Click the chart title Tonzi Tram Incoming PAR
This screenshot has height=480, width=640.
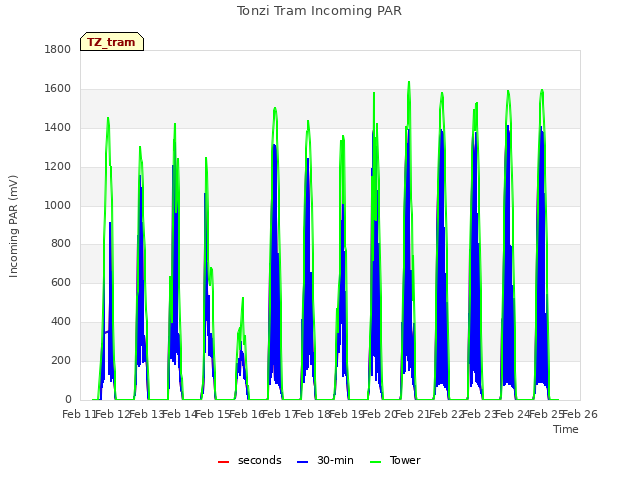point(319,11)
